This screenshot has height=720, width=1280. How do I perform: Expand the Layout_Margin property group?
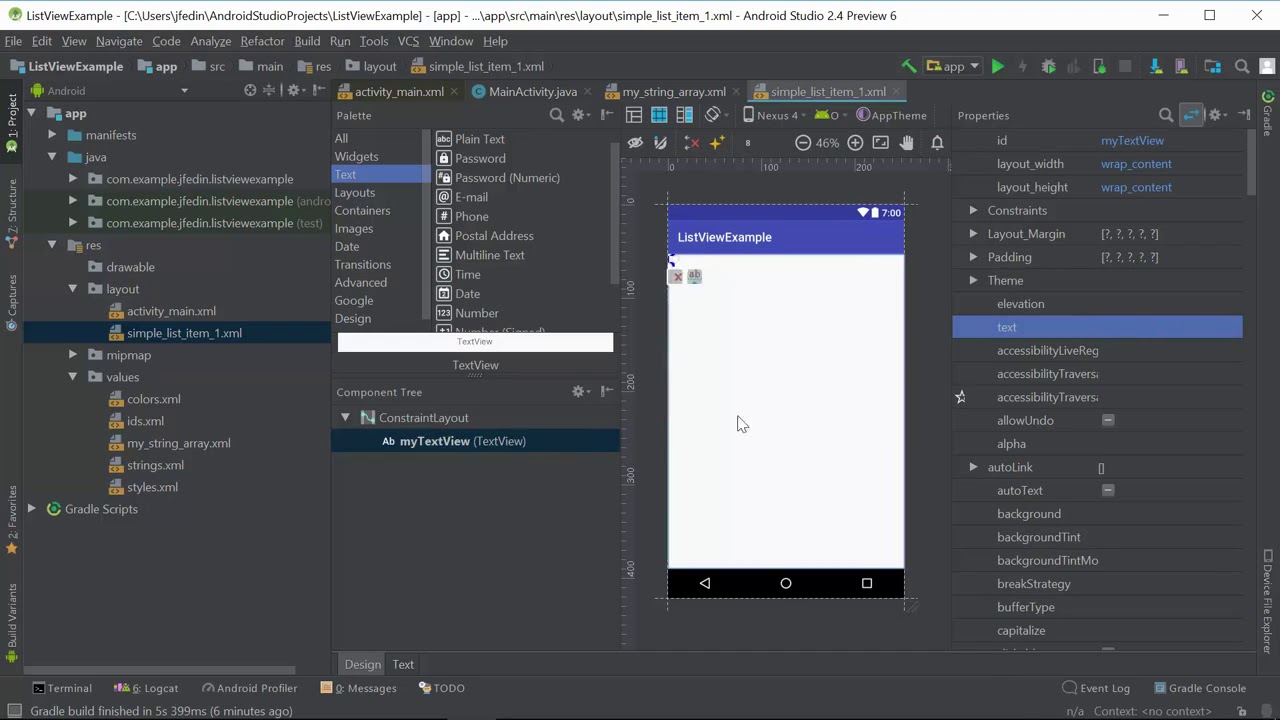click(x=973, y=234)
